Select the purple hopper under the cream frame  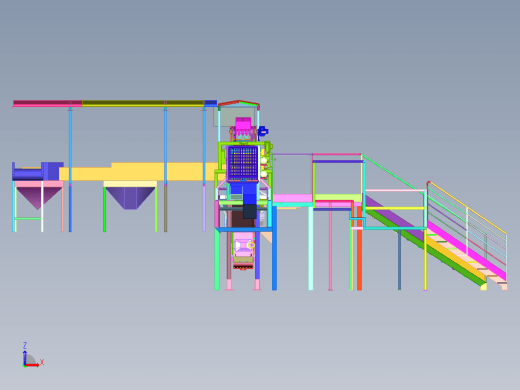[131, 198]
